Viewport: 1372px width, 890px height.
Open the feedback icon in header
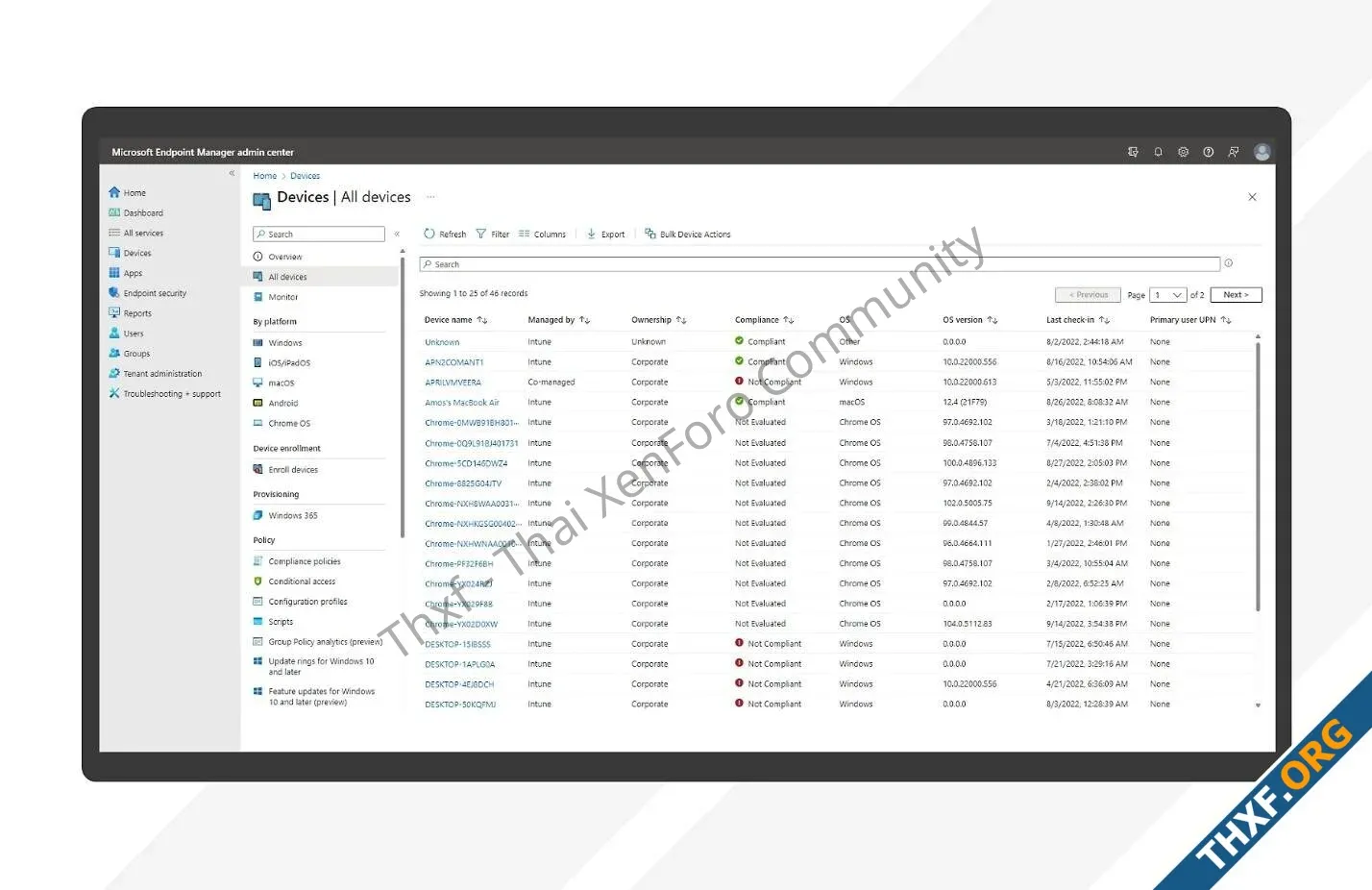(x=1234, y=152)
